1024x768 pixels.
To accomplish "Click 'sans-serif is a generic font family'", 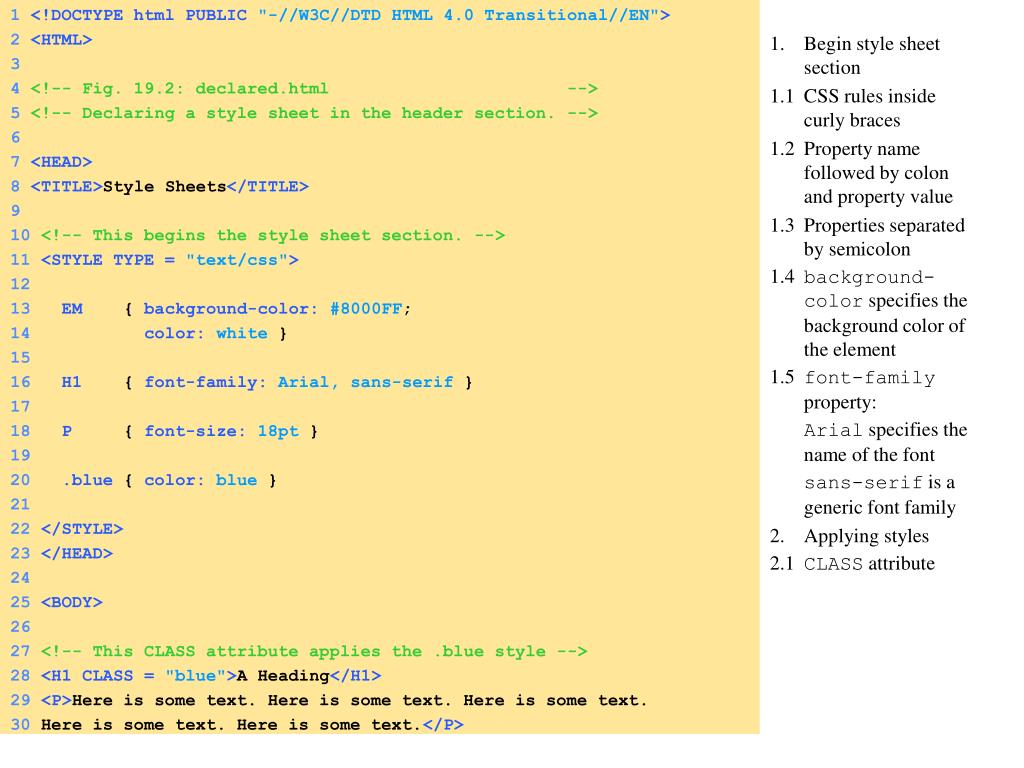I will point(880,494).
